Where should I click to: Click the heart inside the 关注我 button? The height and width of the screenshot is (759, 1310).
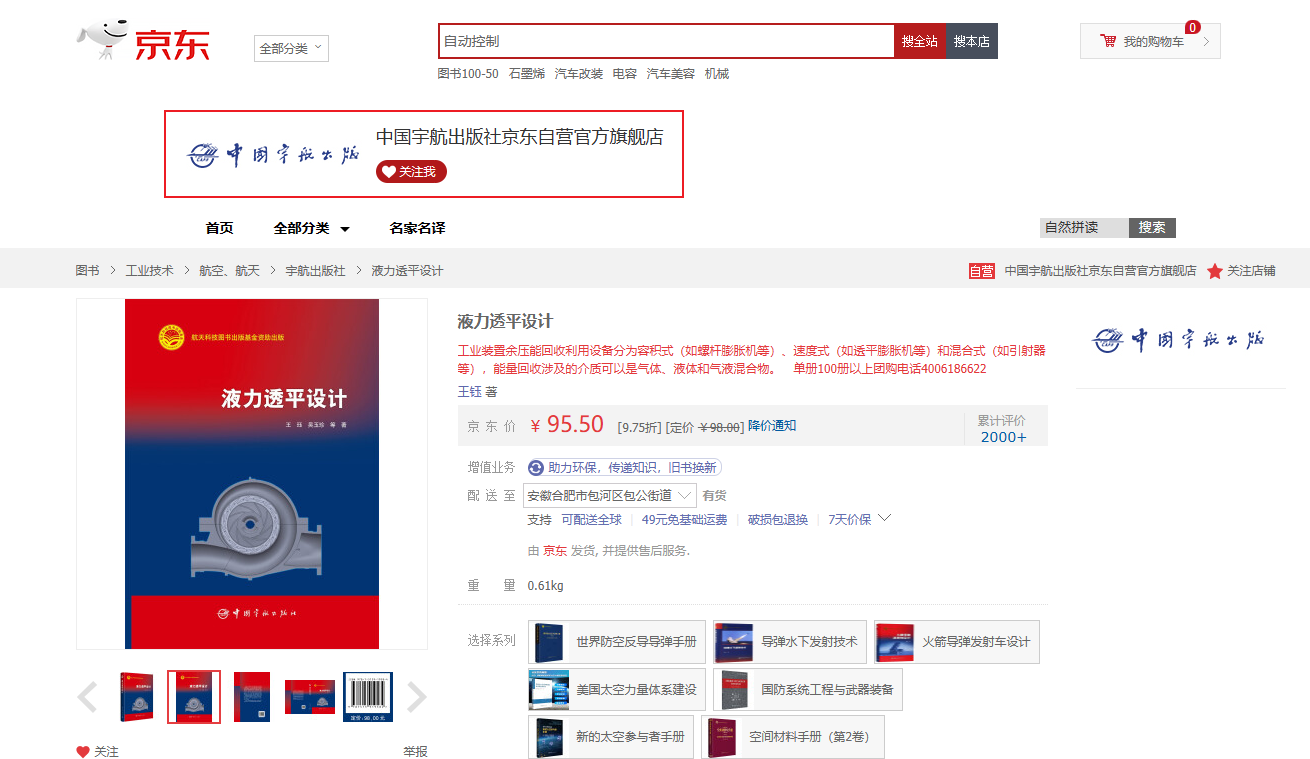(x=388, y=171)
